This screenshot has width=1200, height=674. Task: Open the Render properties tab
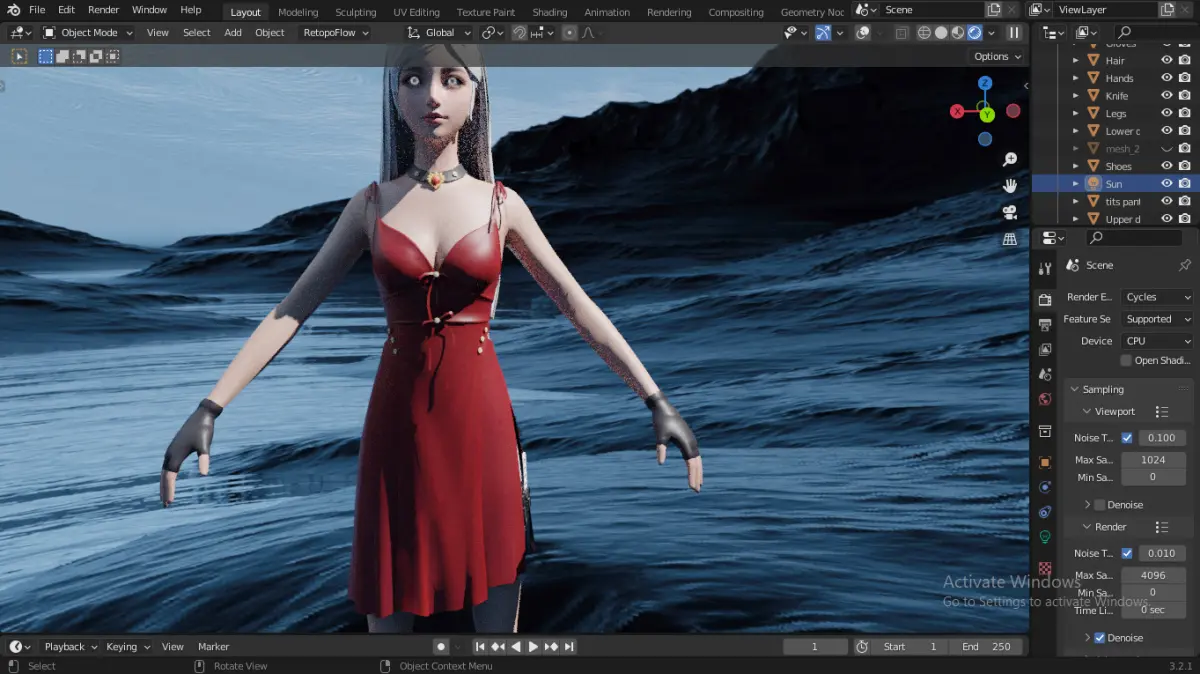coord(1045,300)
